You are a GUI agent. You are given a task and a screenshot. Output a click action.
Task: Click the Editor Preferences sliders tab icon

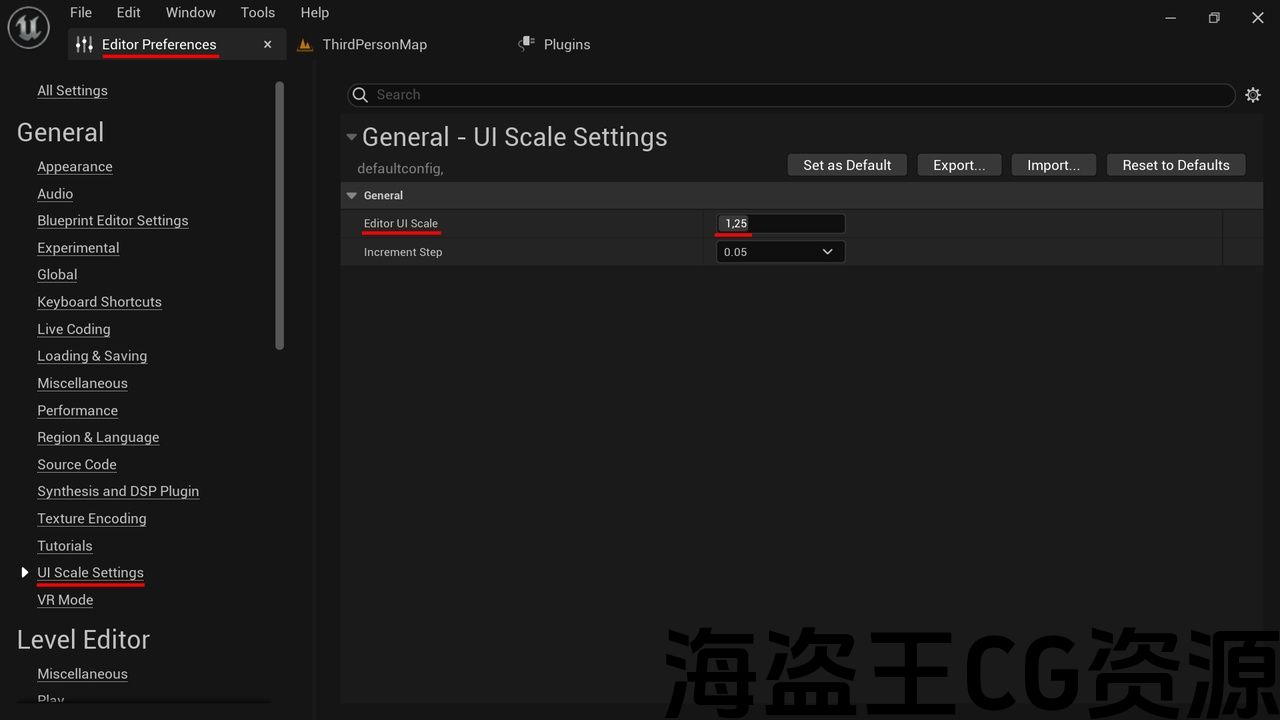pos(84,45)
